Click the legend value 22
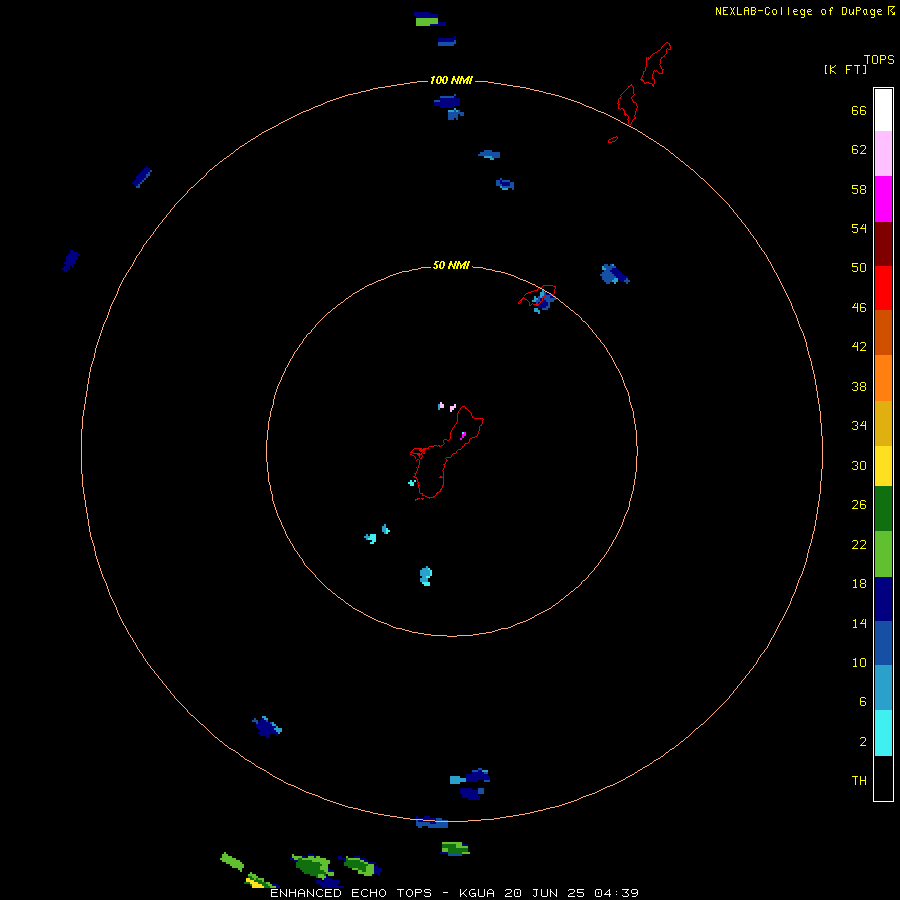Image resolution: width=900 pixels, height=900 pixels. point(859,544)
